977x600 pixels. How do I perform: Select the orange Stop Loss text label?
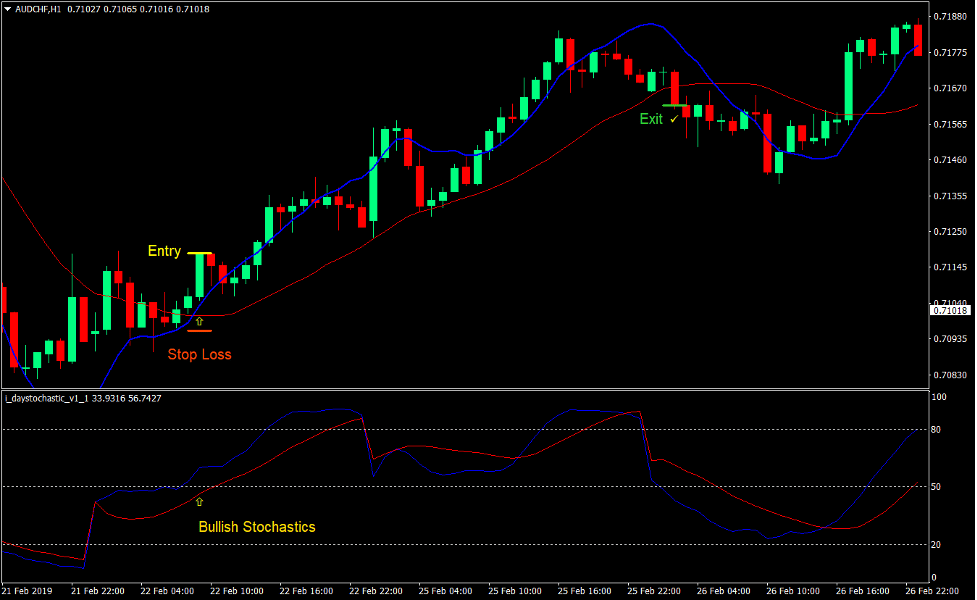[x=199, y=353]
